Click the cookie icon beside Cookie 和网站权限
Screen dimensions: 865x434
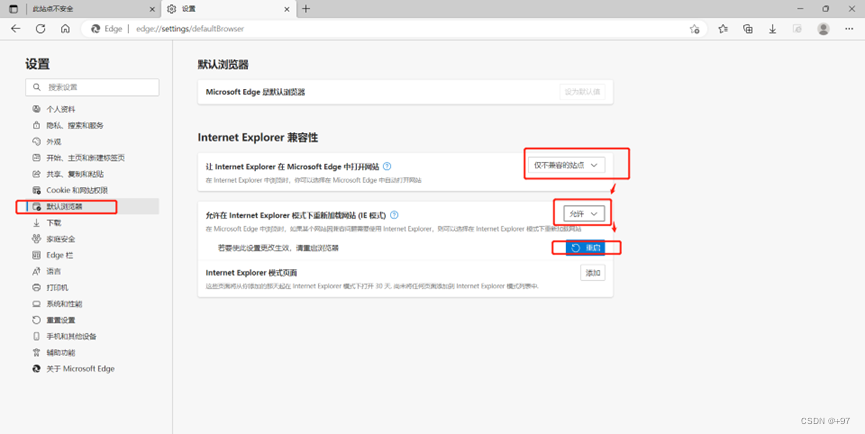tap(36, 190)
